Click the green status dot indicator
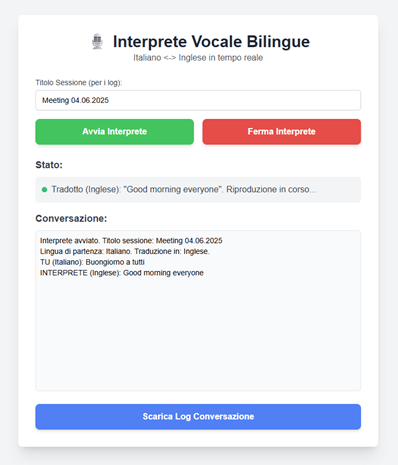 pos(44,190)
